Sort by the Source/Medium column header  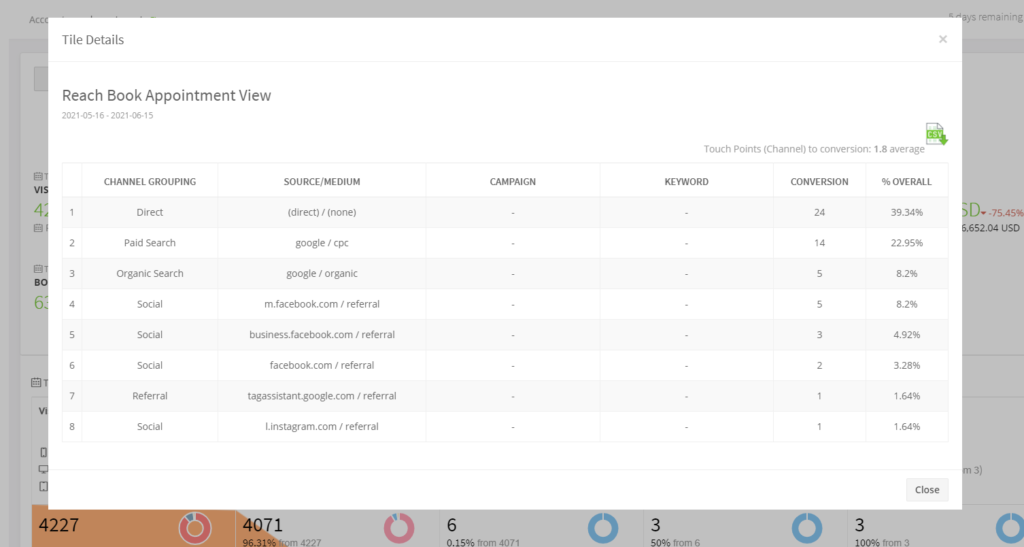(322, 182)
